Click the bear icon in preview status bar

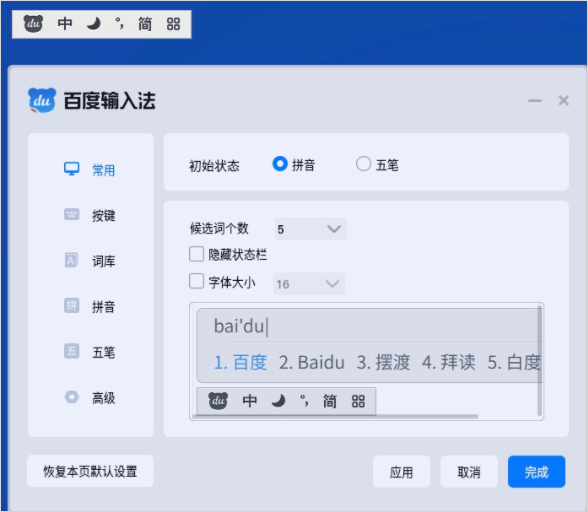click(x=218, y=401)
